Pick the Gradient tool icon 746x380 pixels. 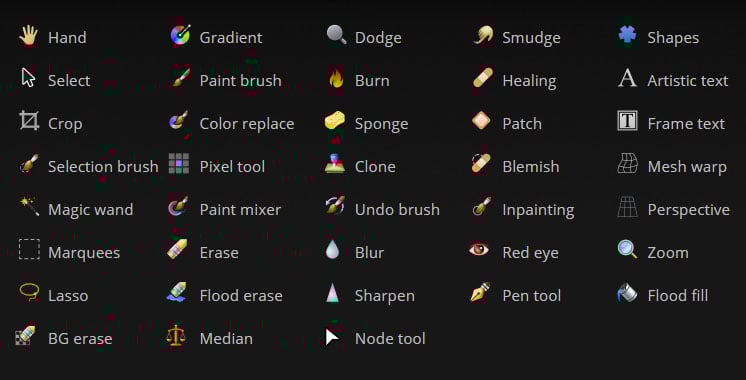tap(180, 35)
